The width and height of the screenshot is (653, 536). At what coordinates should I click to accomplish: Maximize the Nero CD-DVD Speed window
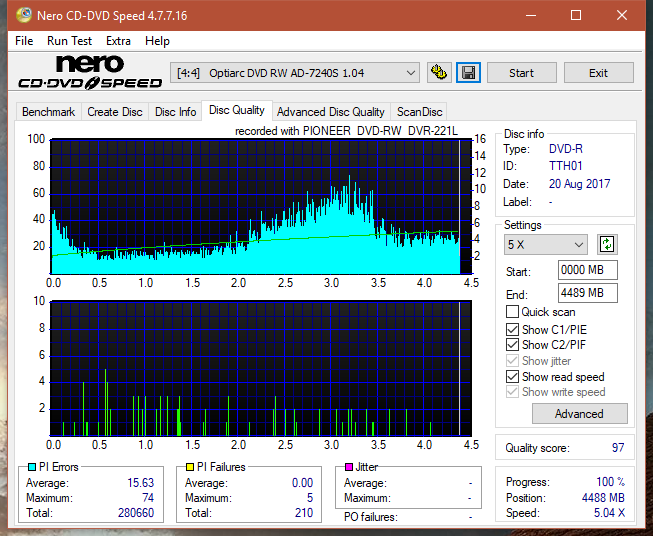(576, 15)
